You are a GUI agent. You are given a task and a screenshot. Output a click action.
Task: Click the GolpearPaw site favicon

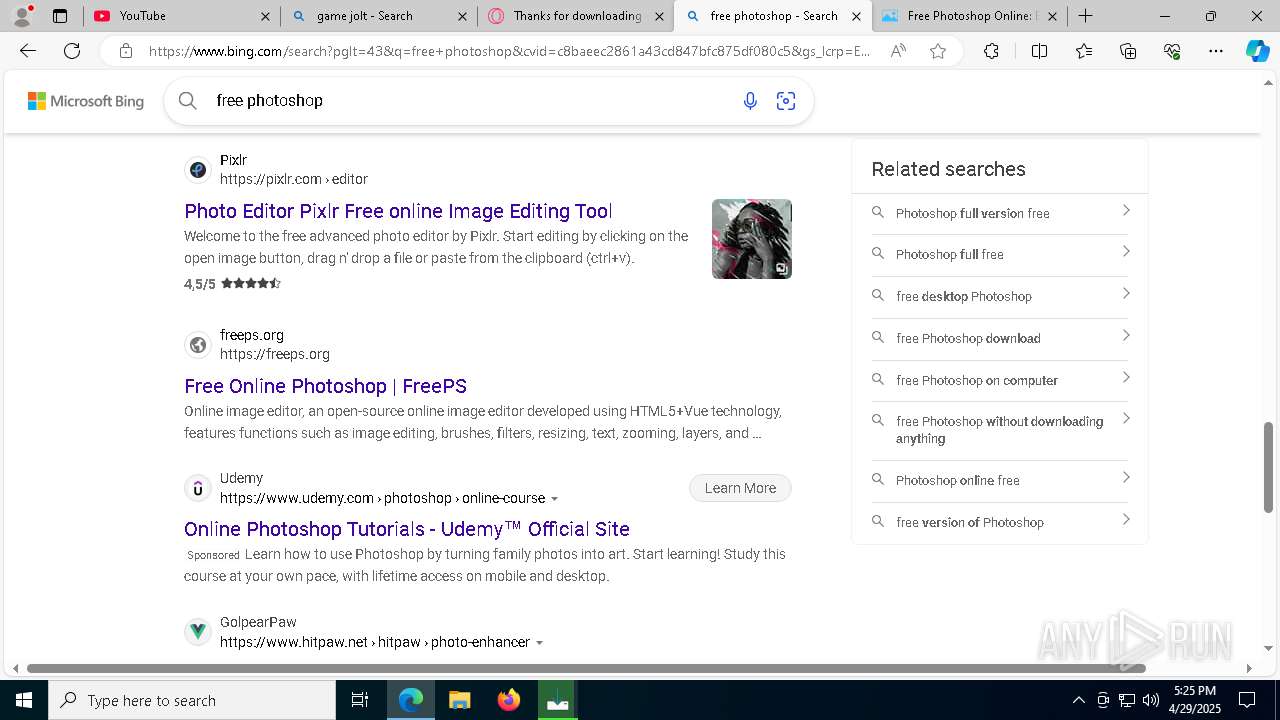click(x=198, y=632)
